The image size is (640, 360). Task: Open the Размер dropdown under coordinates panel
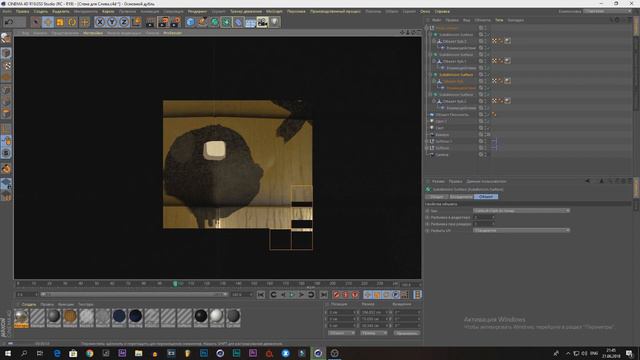374,333
